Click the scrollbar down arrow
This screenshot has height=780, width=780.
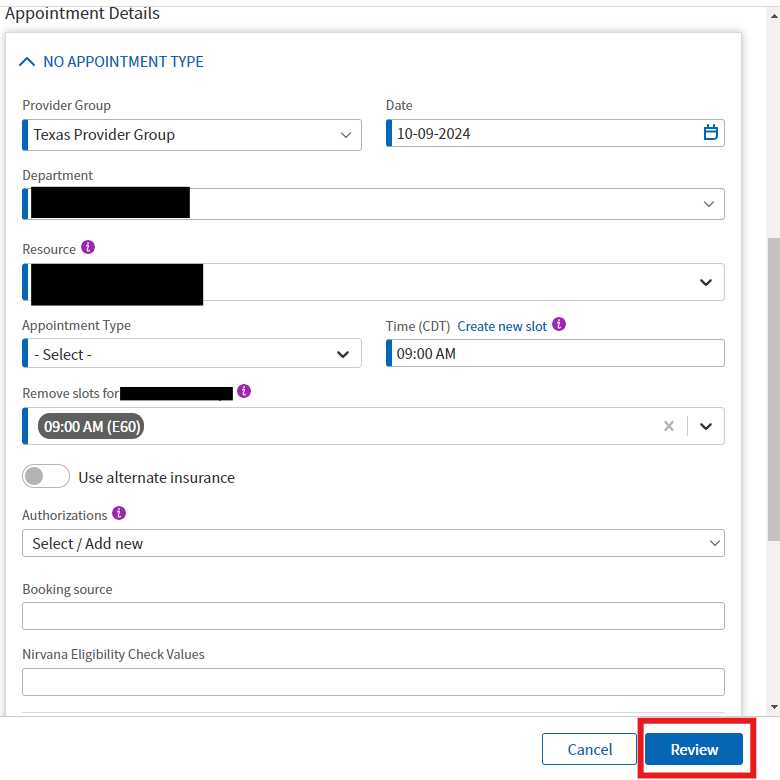click(774, 706)
